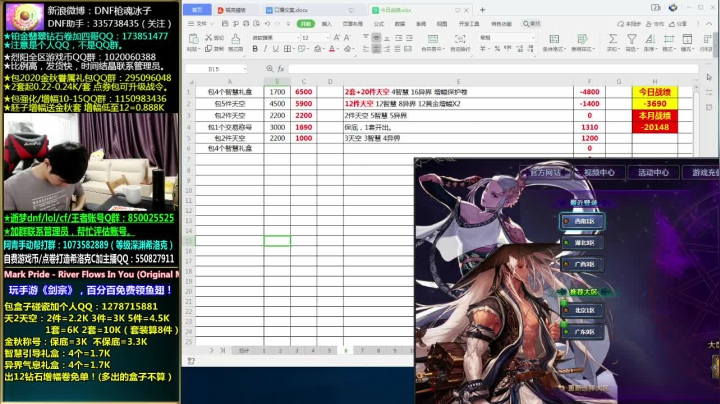720x404 pixels.
Task: Select sheet tab 7 at bottom
Action: [362, 351]
